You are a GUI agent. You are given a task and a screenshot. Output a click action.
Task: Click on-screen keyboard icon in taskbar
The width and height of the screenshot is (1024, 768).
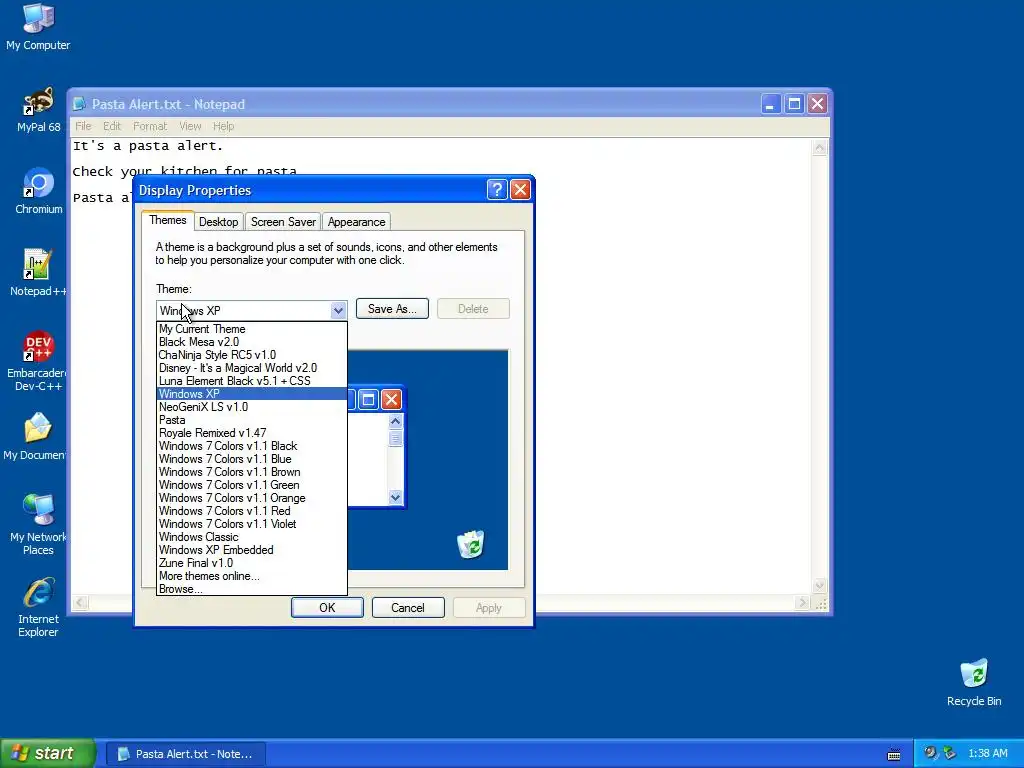pyautogui.click(x=894, y=754)
